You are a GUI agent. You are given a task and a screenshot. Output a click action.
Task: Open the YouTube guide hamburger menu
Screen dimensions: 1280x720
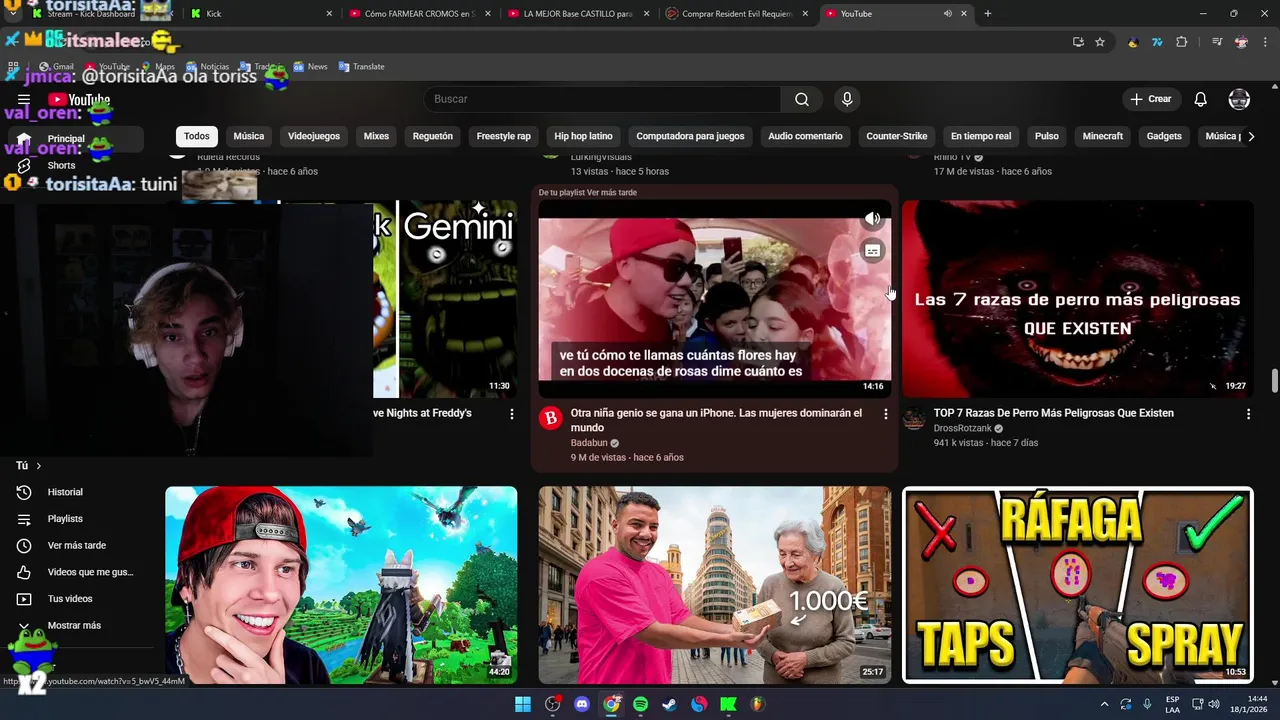coord(24,99)
